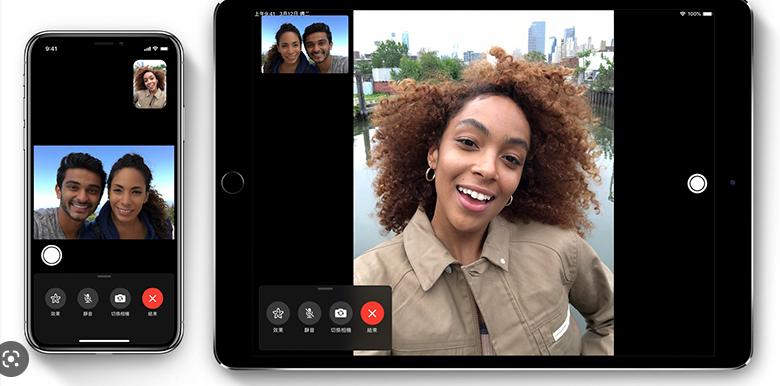Select the iPhone self-view thumbnail of curly-haired woman
The height and width of the screenshot is (386, 780).
[150, 84]
